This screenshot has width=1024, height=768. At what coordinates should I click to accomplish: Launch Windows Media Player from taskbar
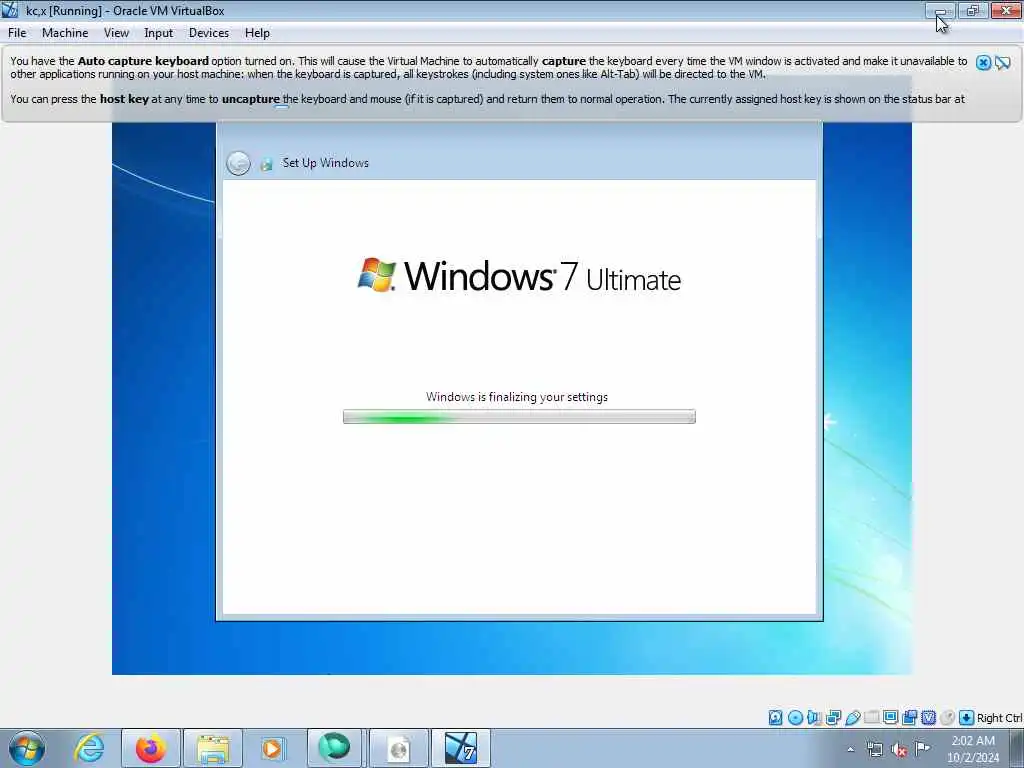pos(273,748)
